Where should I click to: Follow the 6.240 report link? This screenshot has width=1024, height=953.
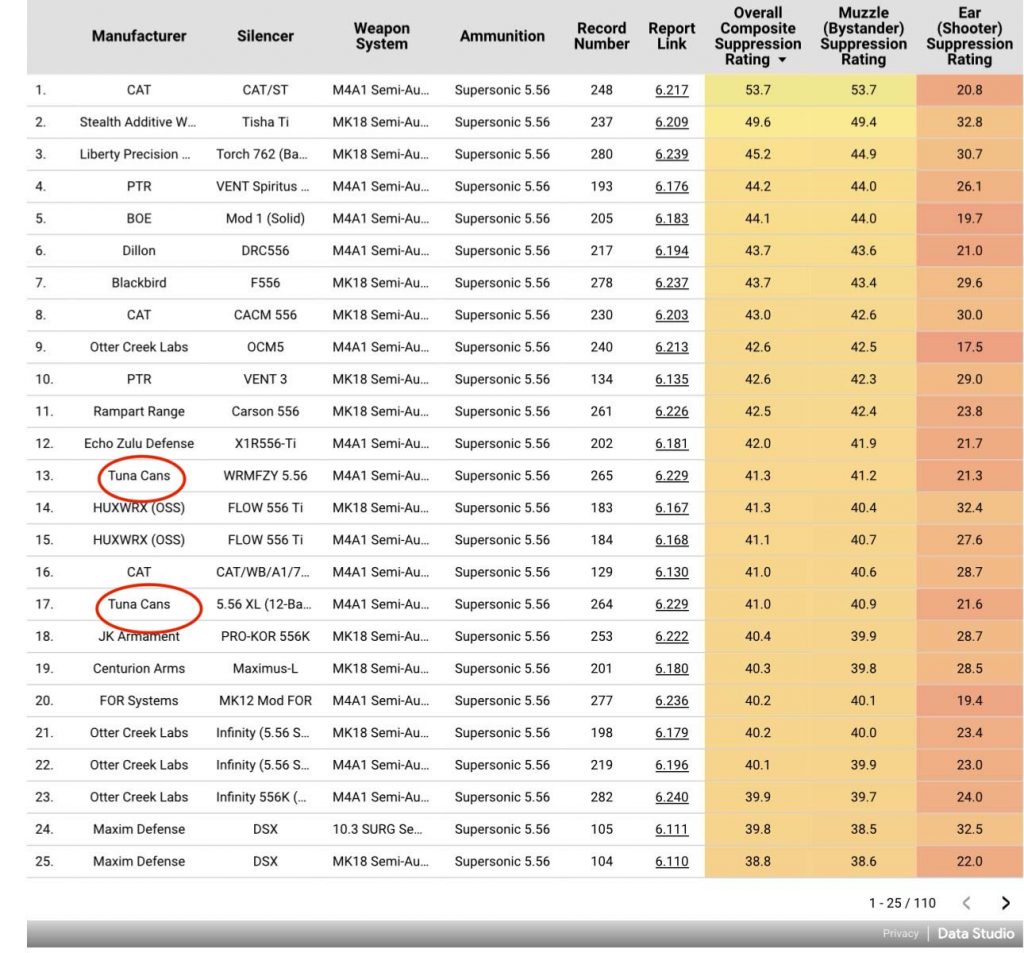tap(671, 797)
